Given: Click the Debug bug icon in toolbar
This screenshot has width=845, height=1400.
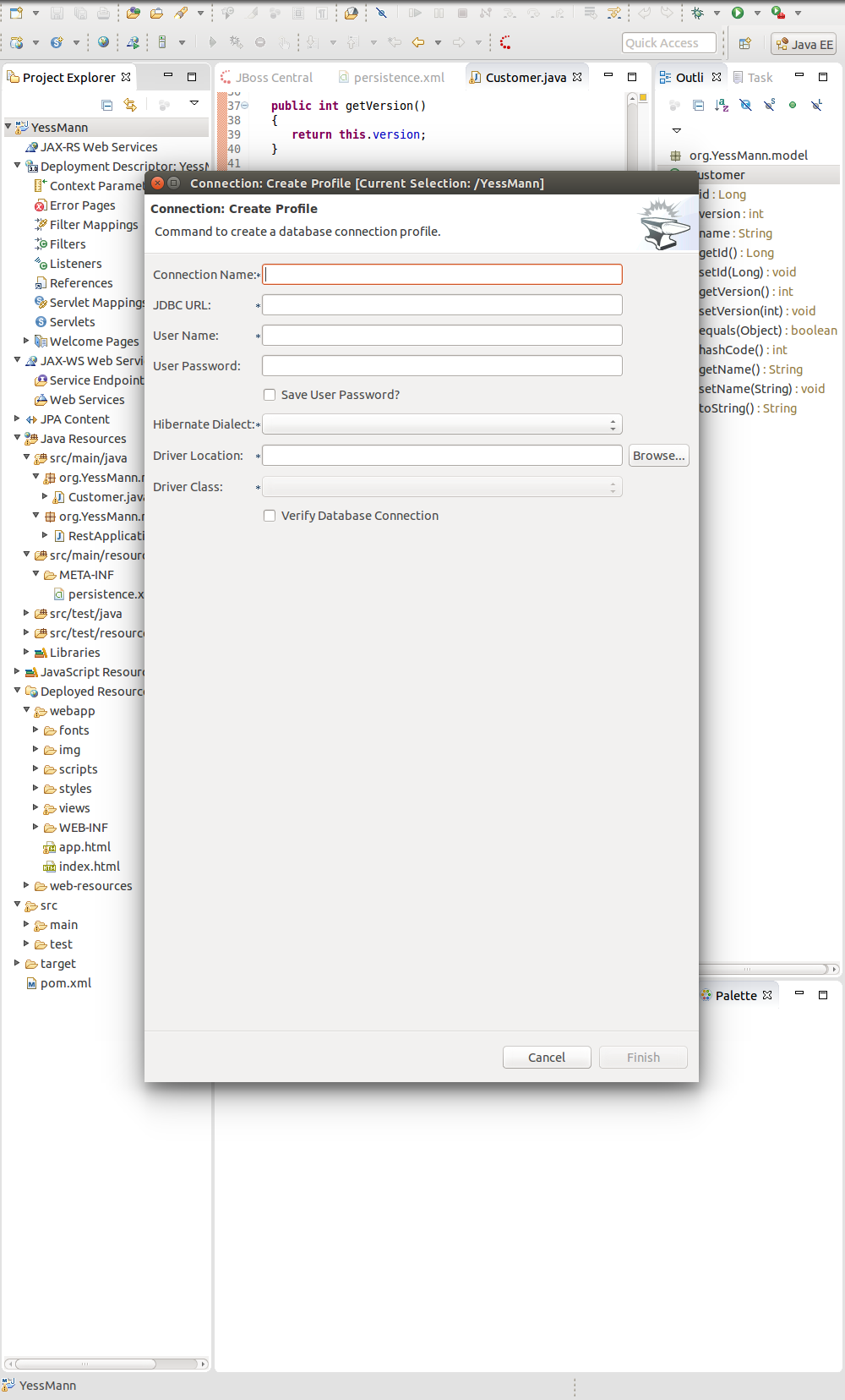Looking at the screenshot, I should pos(697,13).
